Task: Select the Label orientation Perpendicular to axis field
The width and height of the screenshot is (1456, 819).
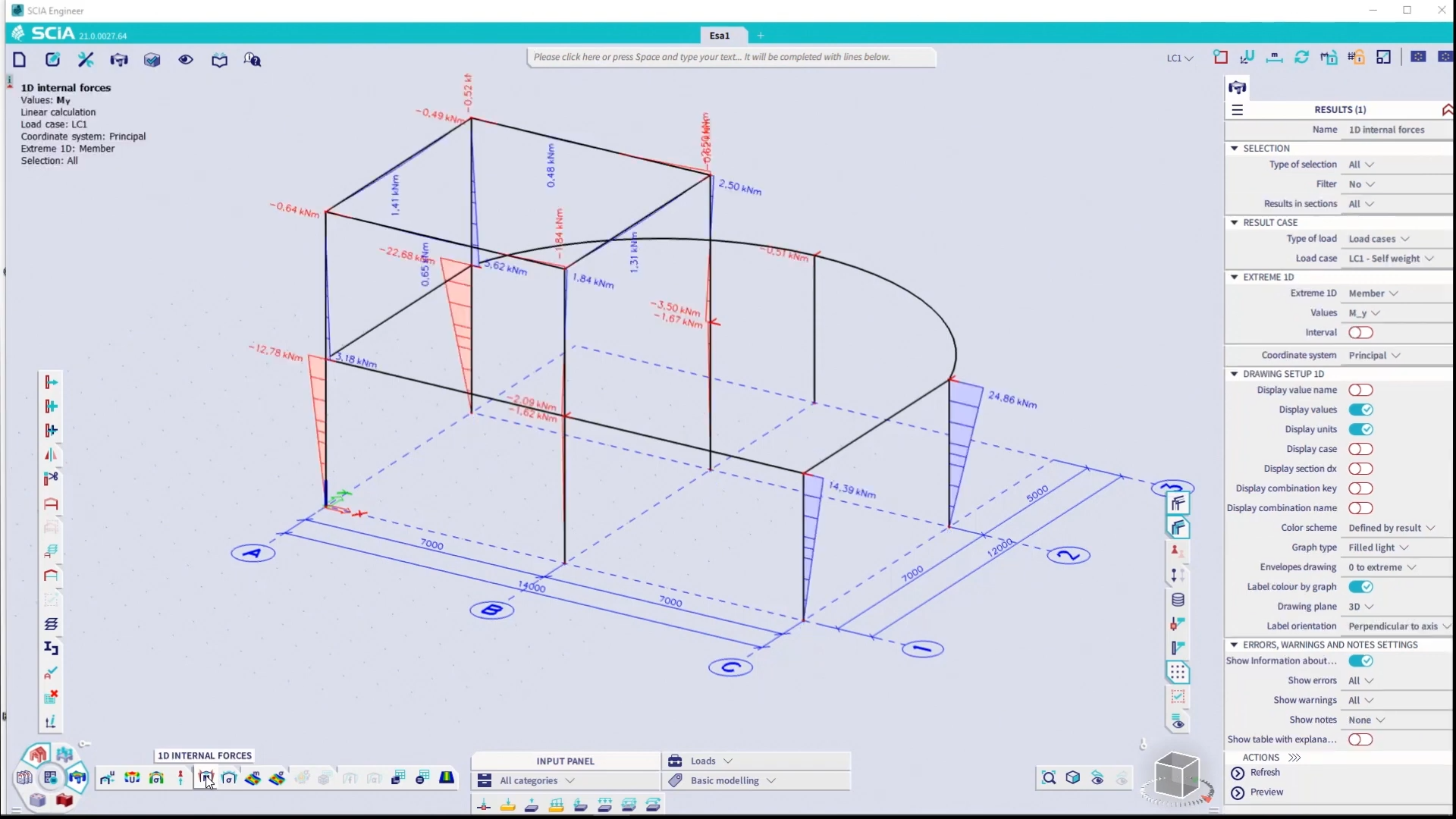Action: (1398, 626)
